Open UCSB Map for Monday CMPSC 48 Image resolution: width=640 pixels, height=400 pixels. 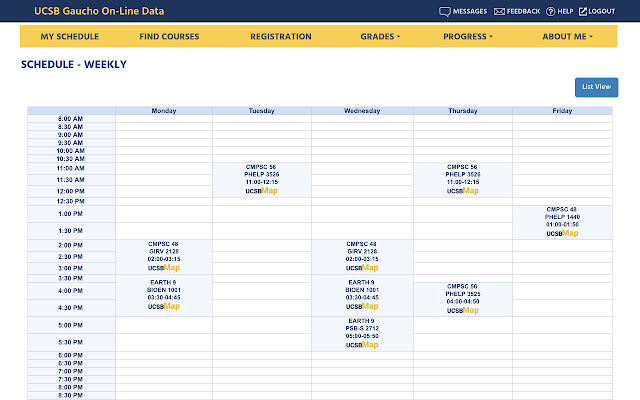[163, 267]
